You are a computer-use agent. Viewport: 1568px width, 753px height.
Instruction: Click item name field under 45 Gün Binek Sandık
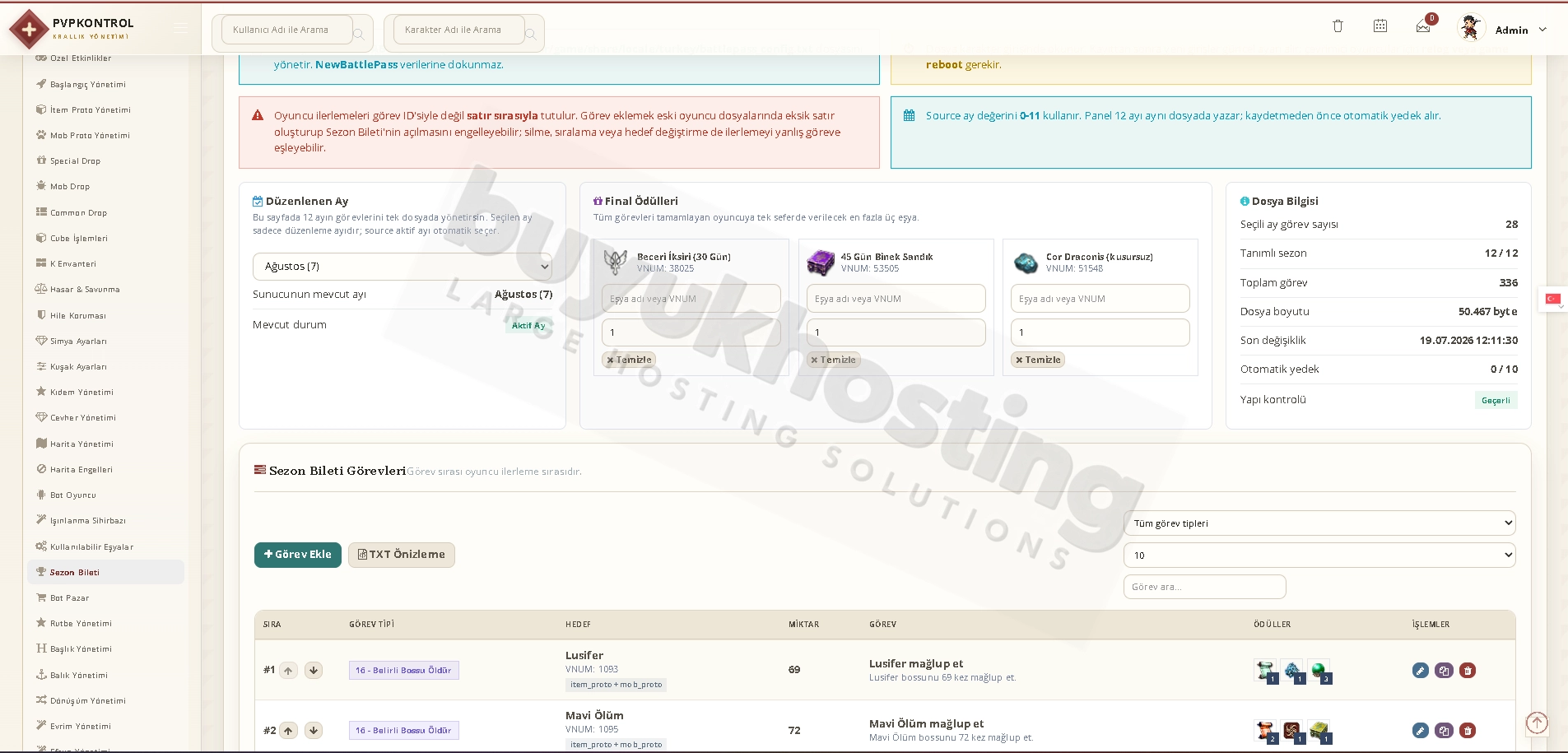(x=896, y=299)
